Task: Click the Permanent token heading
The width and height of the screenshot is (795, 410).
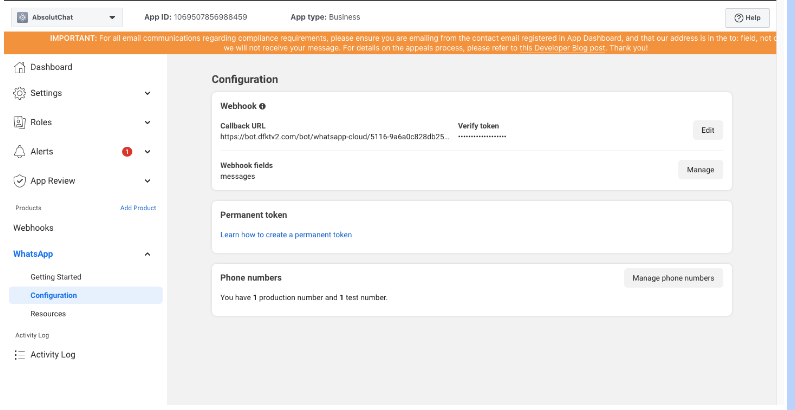Action: coord(254,215)
